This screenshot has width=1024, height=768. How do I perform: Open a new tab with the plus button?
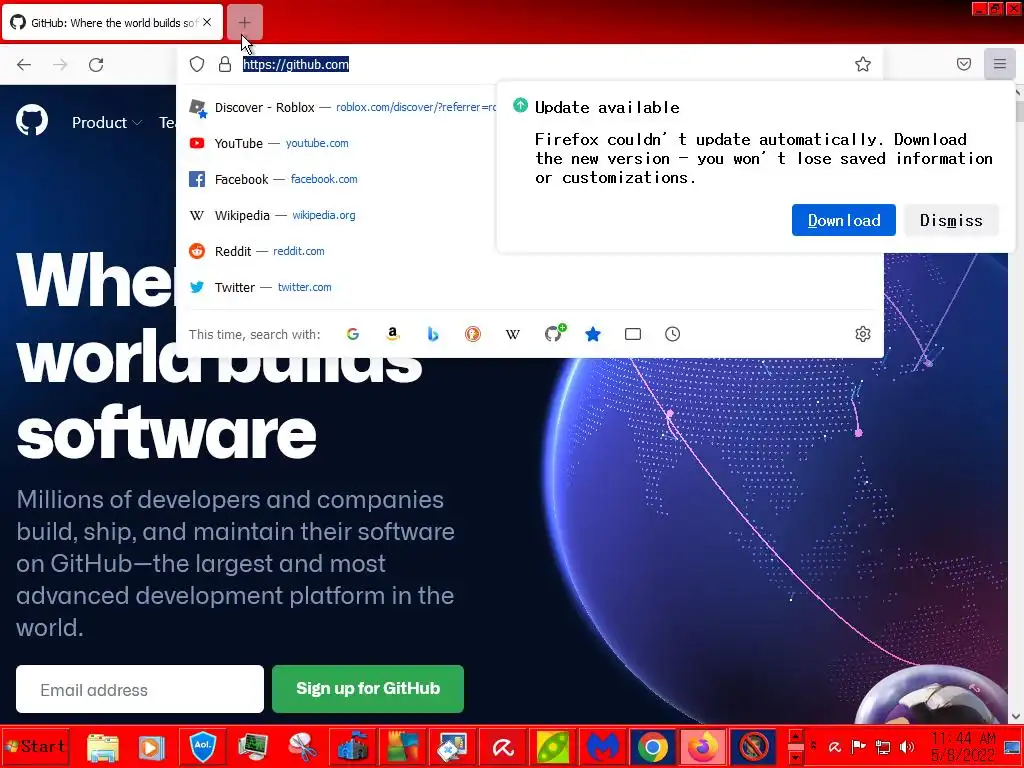coord(244,23)
